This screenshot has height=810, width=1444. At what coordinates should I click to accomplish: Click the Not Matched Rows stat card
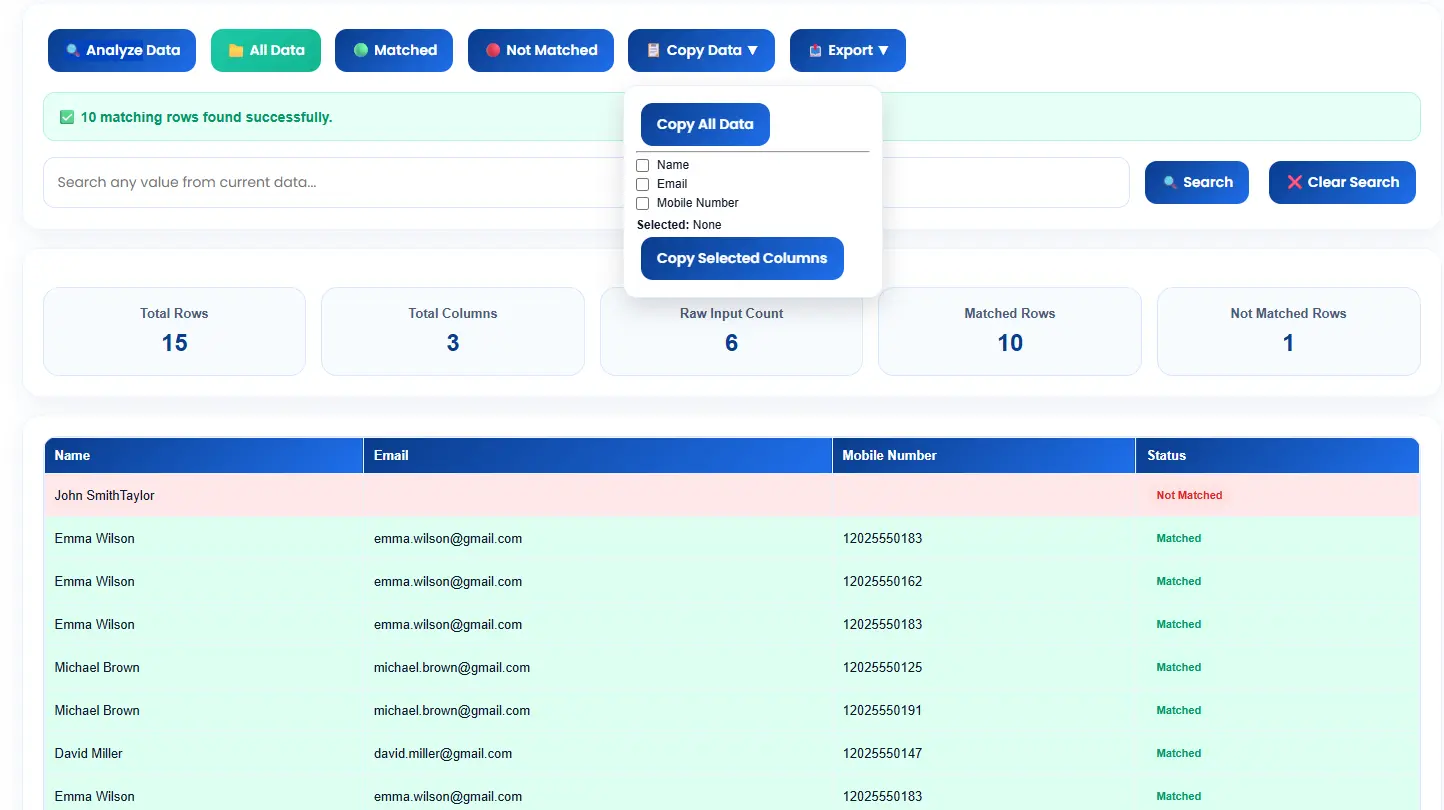pyautogui.click(x=1288, y=332)
